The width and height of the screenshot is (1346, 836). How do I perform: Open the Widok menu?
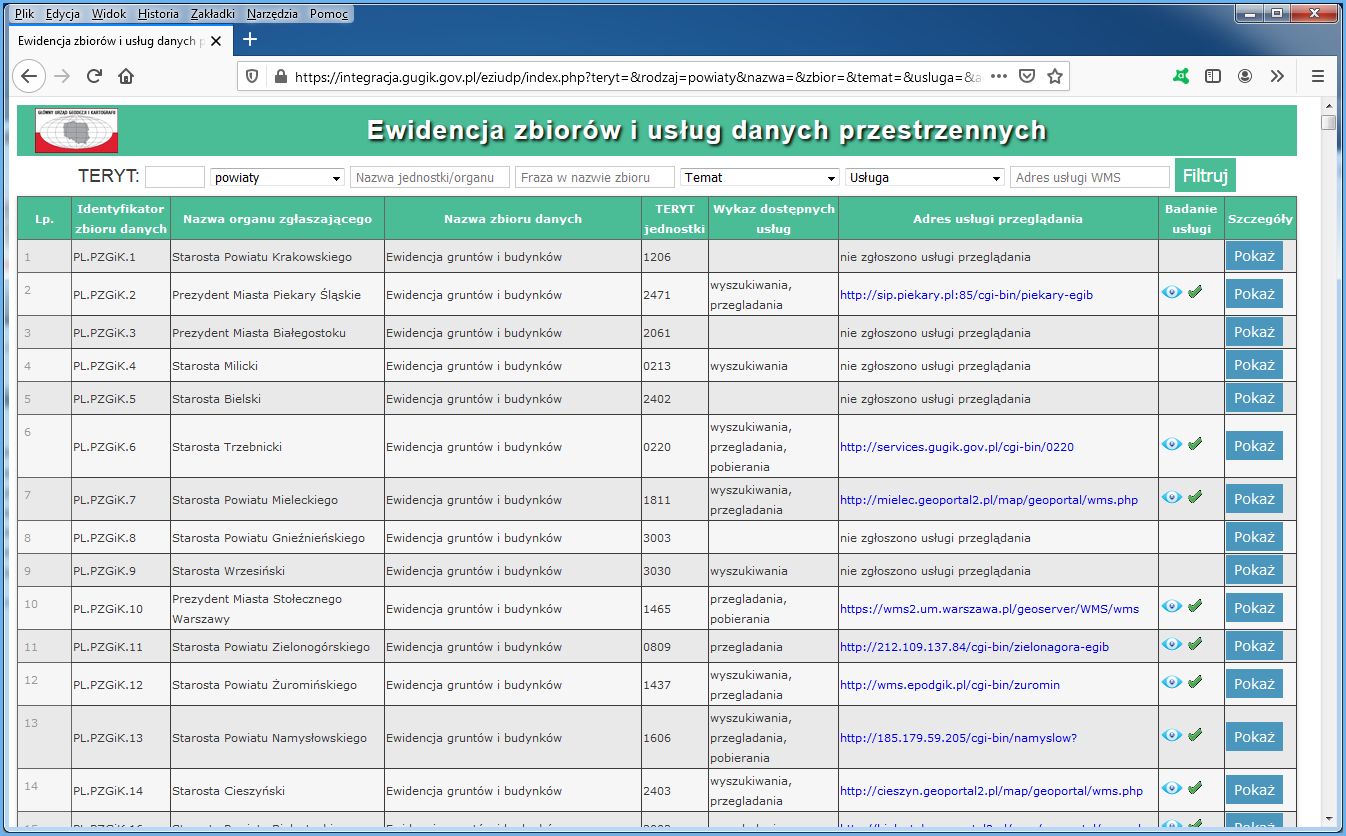[x=109, y=14]
